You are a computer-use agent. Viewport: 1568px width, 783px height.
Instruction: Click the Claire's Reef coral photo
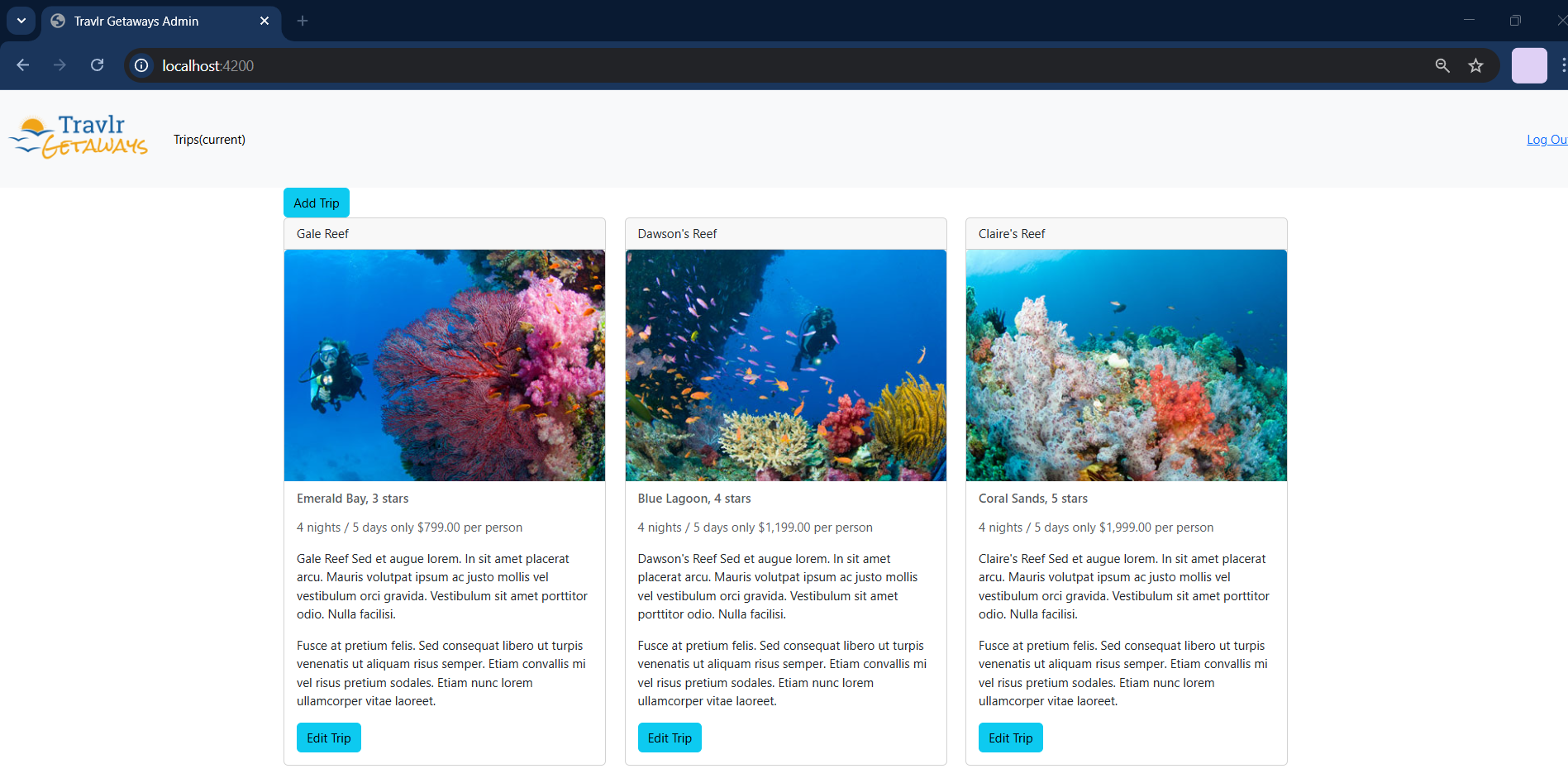tap(1126, 365)
